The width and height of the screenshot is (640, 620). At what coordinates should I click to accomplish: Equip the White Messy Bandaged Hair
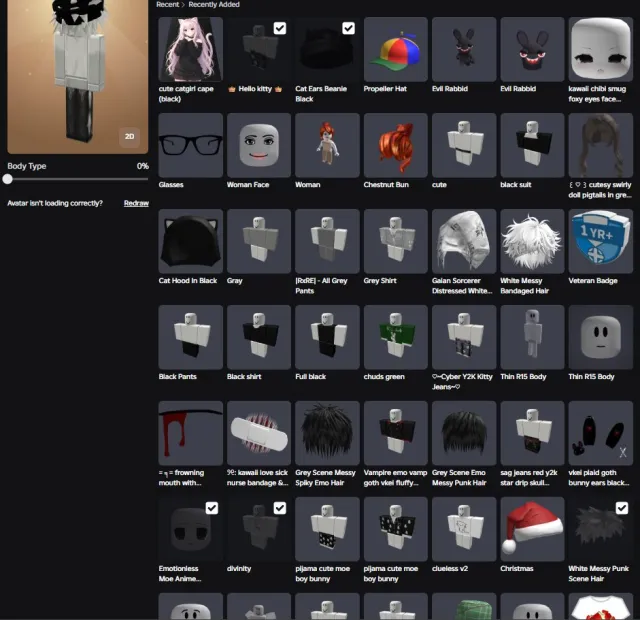point(532,241)
